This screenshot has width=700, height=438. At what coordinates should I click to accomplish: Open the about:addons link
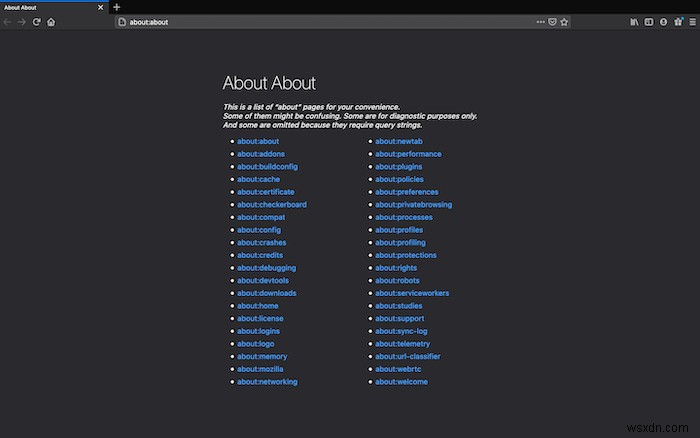[261, 154]
